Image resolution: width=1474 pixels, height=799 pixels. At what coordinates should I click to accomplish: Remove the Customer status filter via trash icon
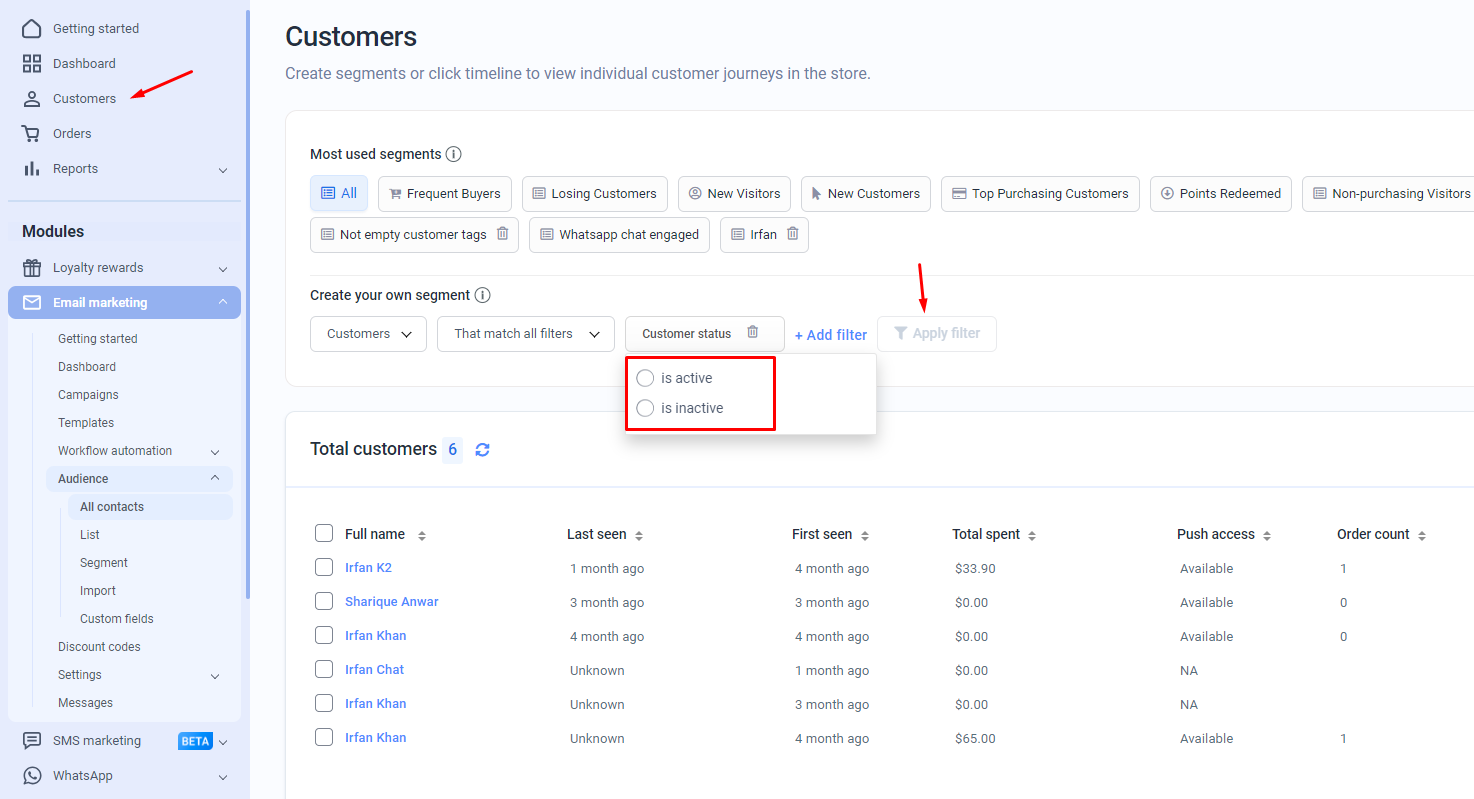[x=753, y=333]
